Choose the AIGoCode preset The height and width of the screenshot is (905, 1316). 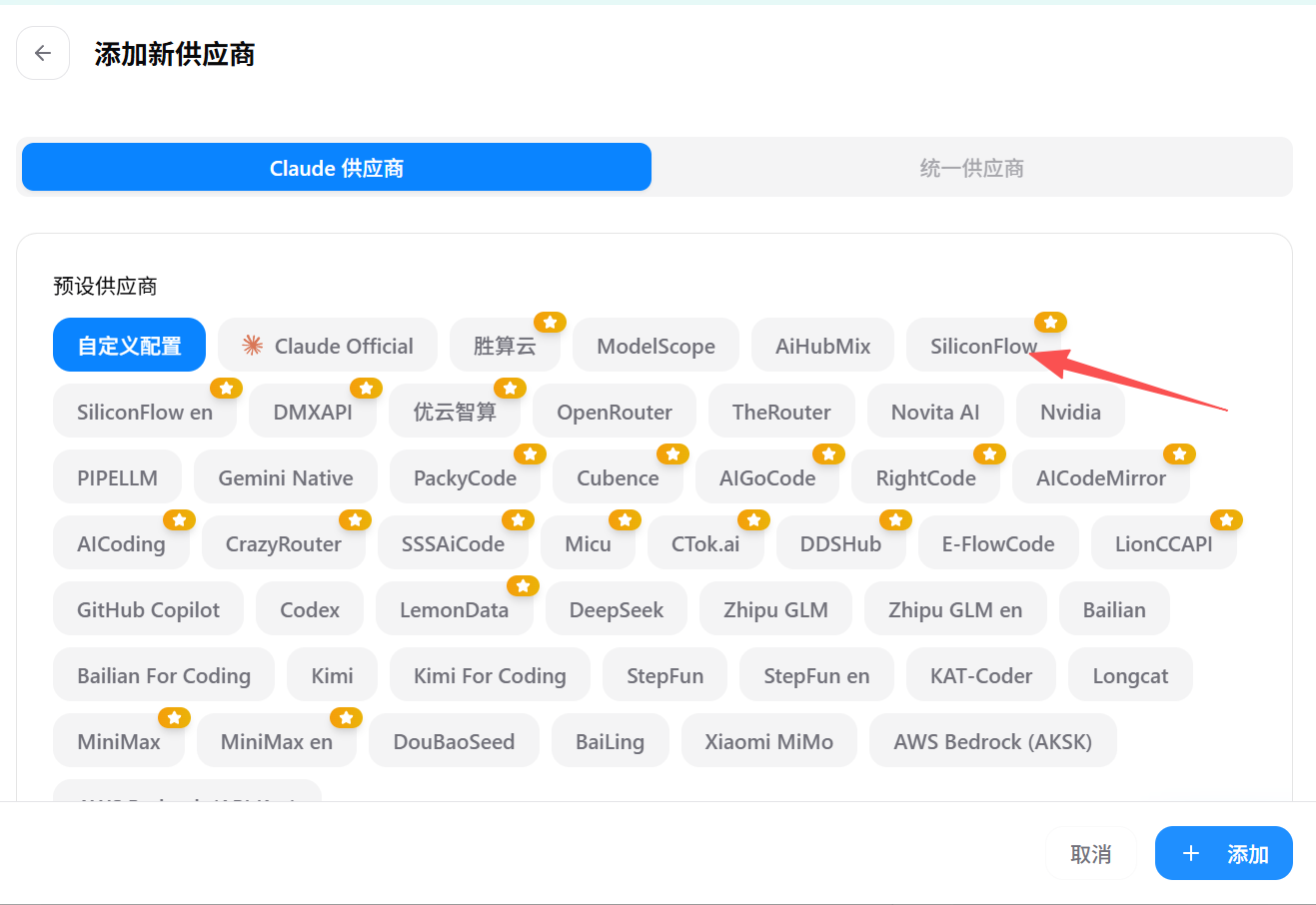coord(767,477)
